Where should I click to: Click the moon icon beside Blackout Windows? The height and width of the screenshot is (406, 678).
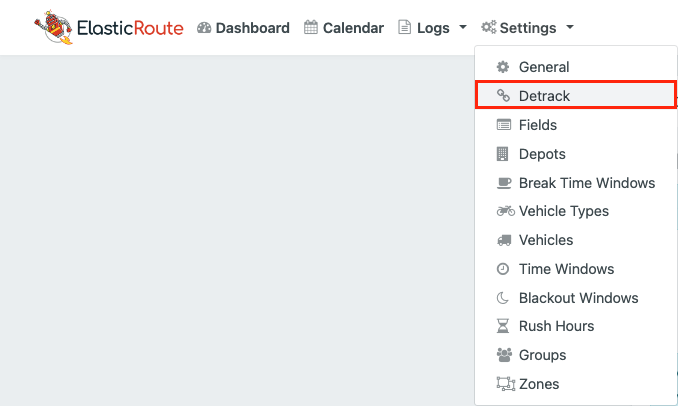[502, 298]
